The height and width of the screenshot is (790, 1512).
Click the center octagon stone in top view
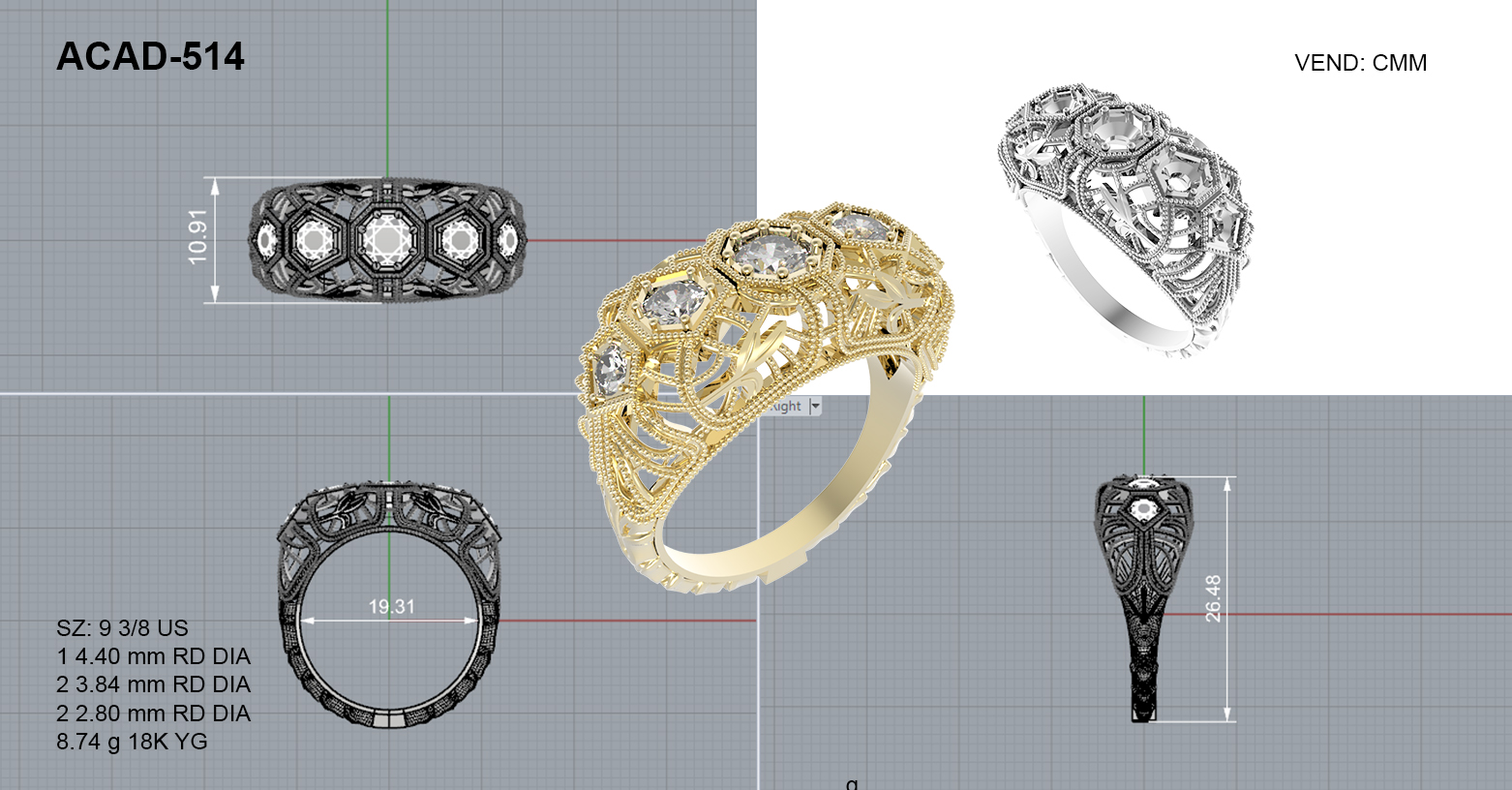387,238
